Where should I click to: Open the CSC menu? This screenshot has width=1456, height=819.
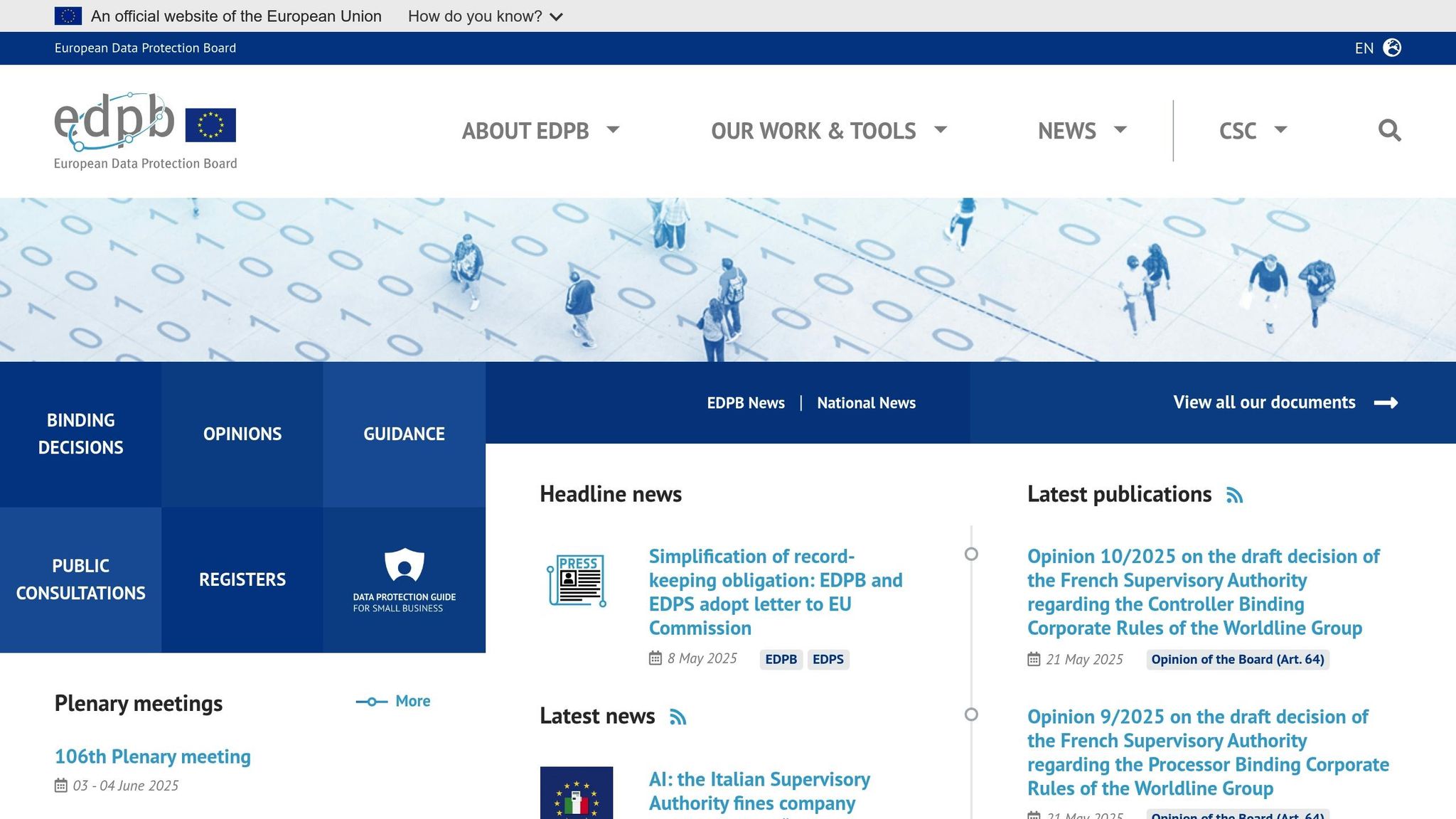point(1238,131)
